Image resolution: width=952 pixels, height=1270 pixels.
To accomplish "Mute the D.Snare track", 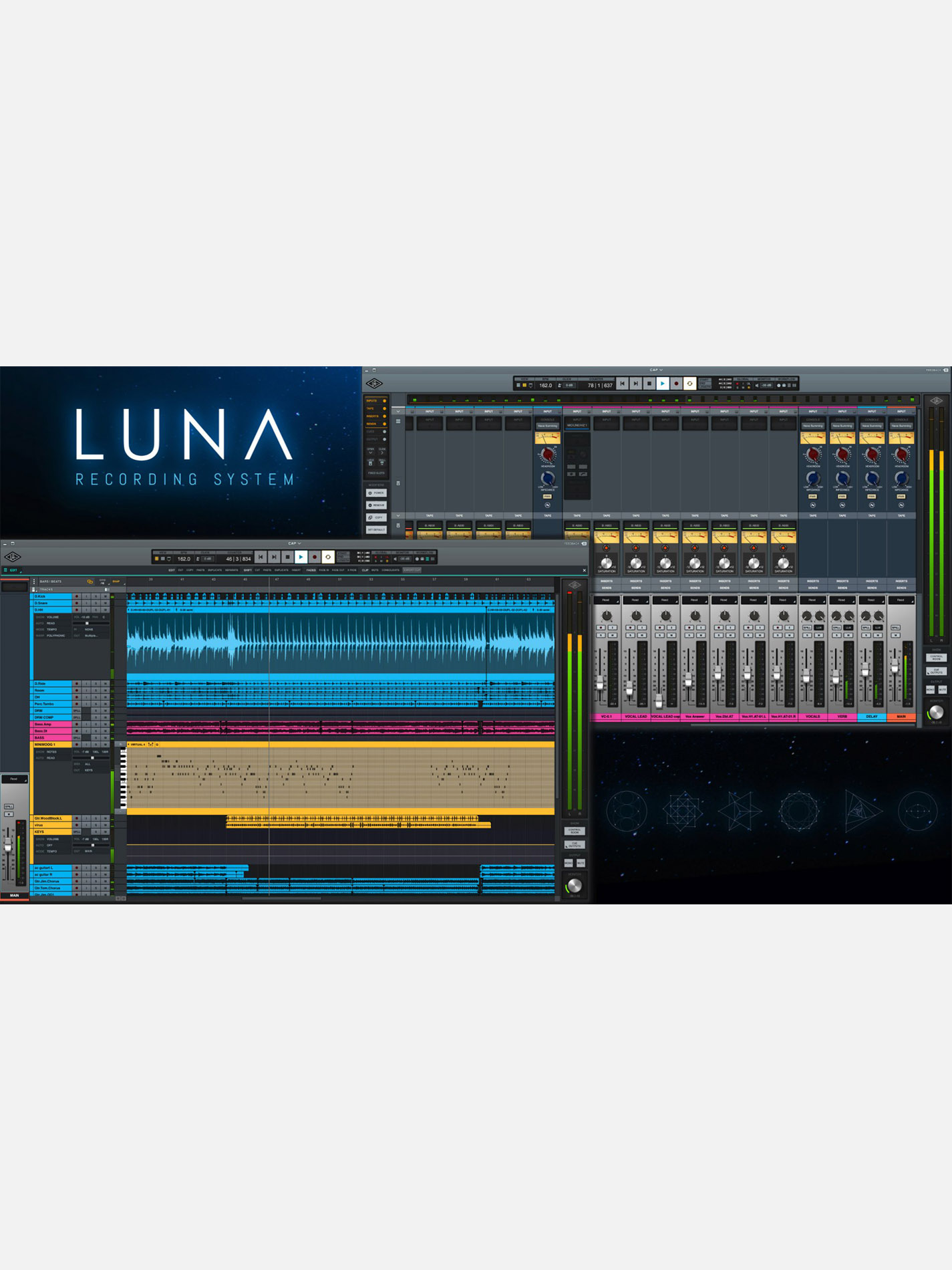I will pyautogui.click(x=106, y=603).
